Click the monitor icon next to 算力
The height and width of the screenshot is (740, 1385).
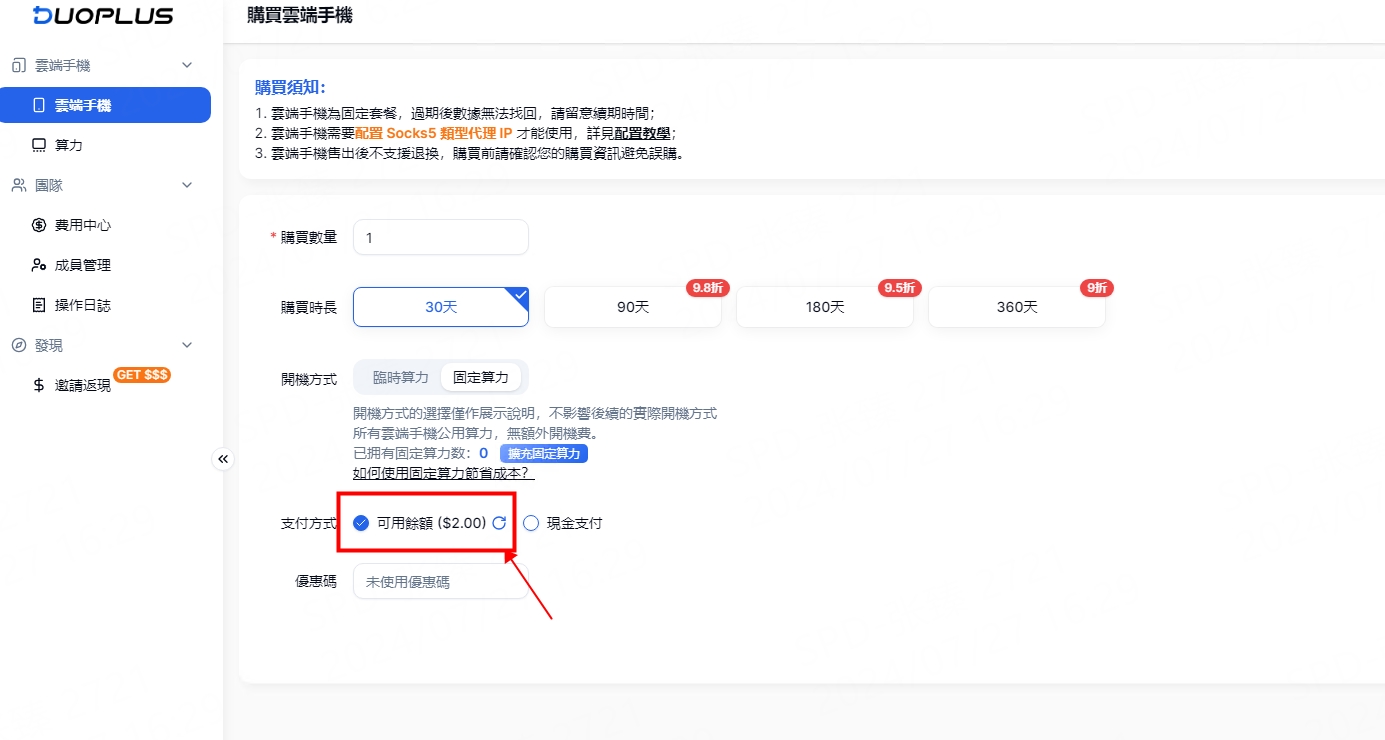tap(40, 145)
